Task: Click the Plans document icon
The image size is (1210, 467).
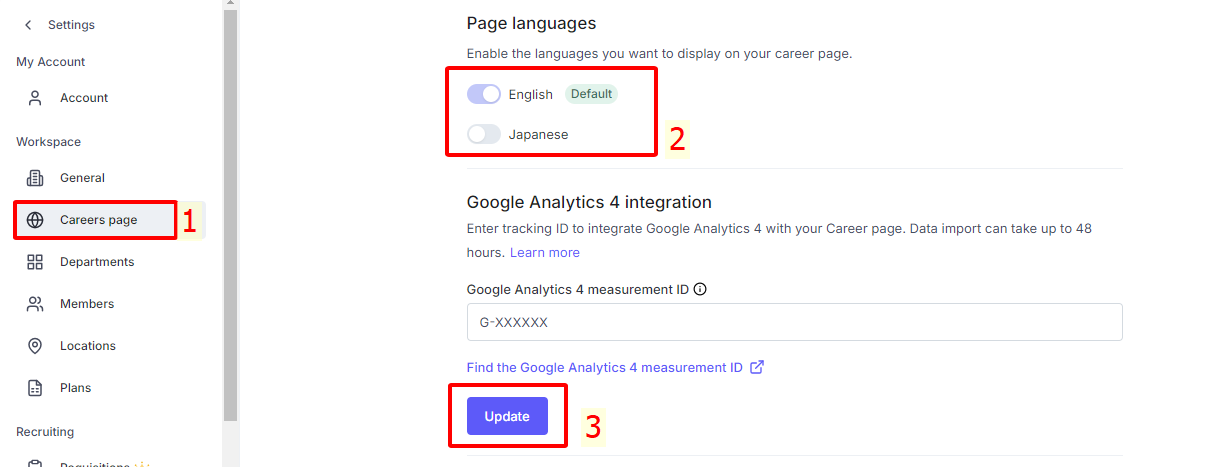Action: (x=35, y=388)
